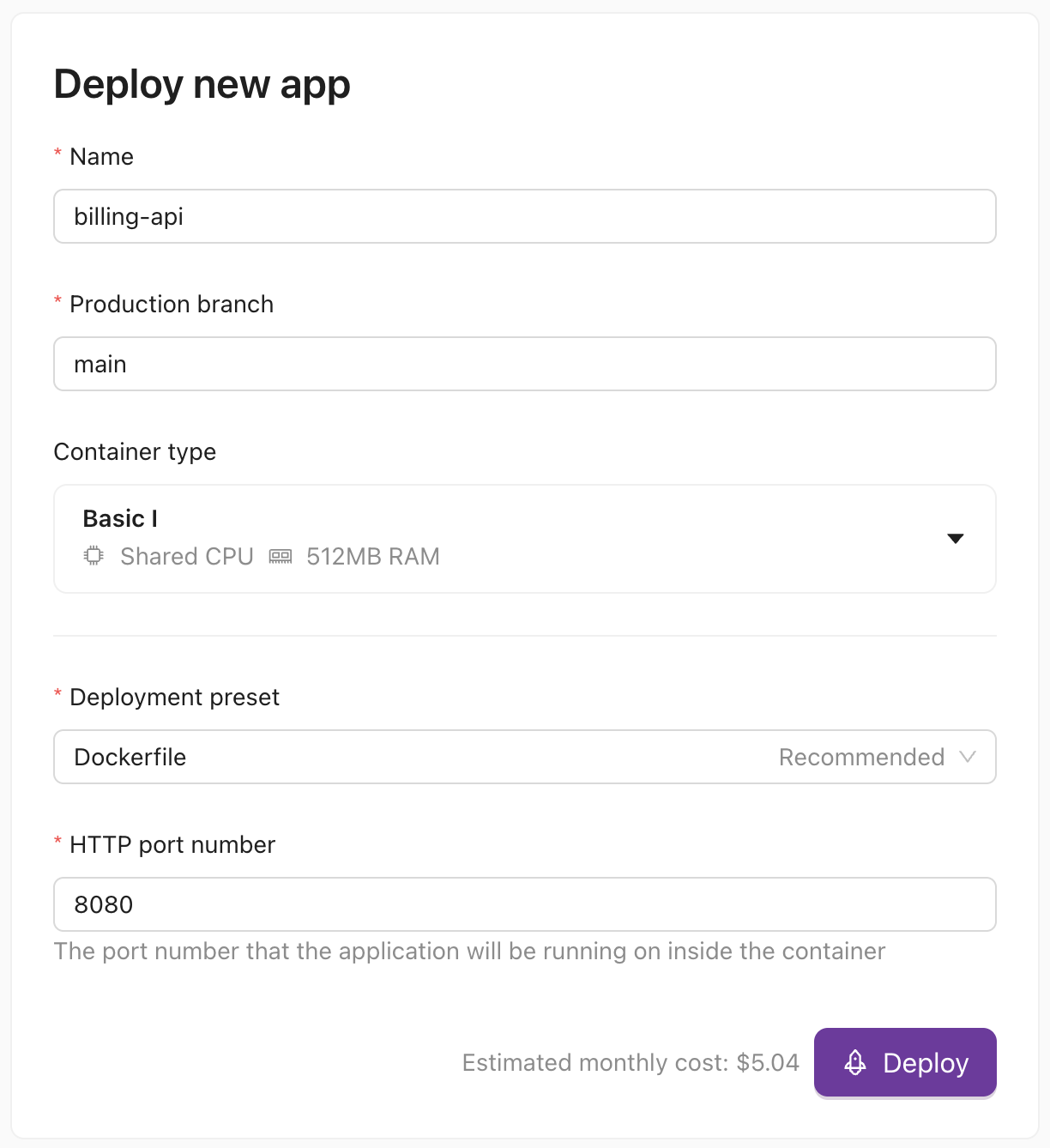Viewport: 1050px width, 1148px height.
Task: Expand the Deployment preset dropdown
Action: [x=525, y=757]
